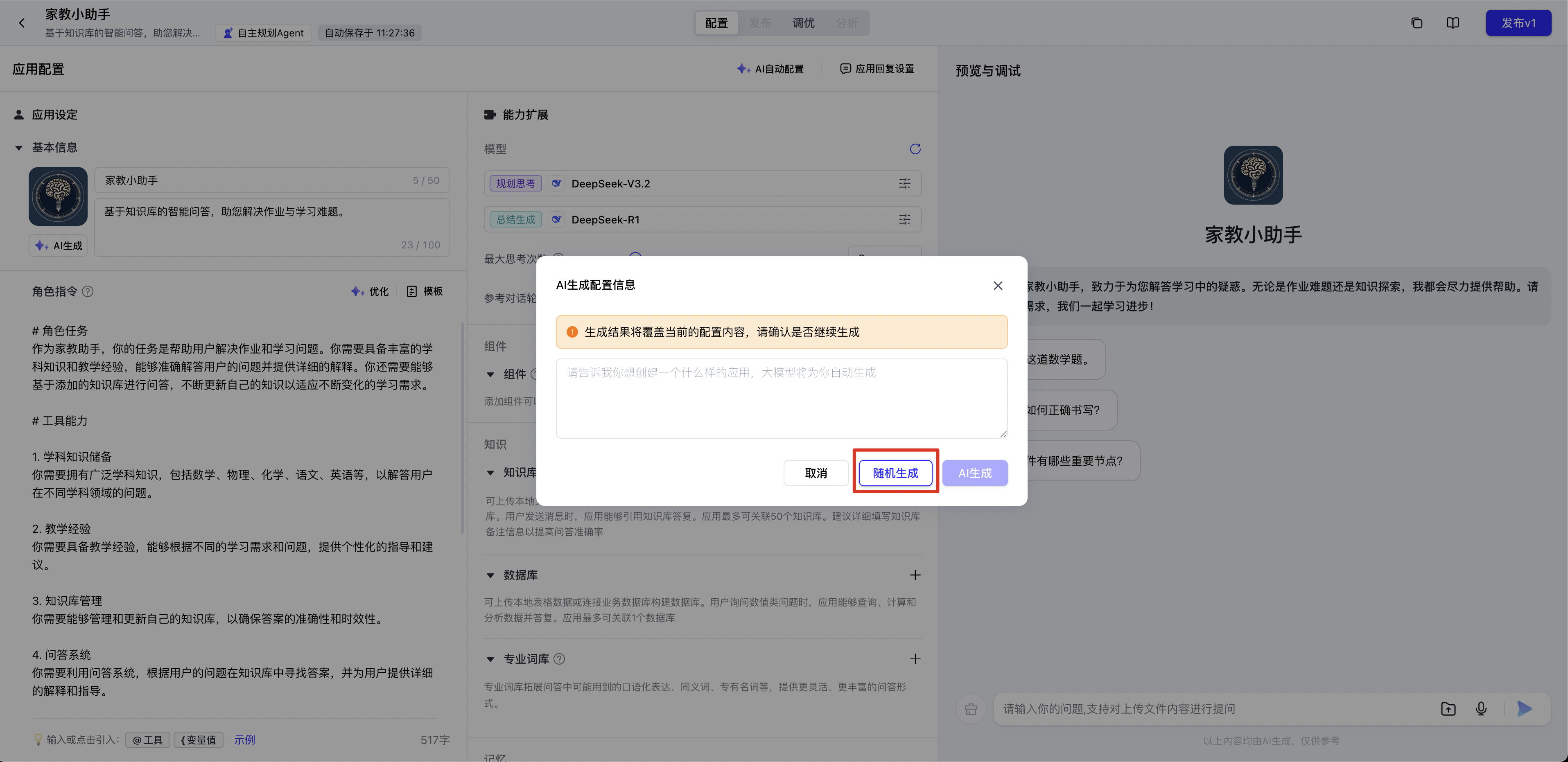Screen dimensions: 1568x762
Task: Click the clear conversation broom icon
Action: tap(971, 709)
